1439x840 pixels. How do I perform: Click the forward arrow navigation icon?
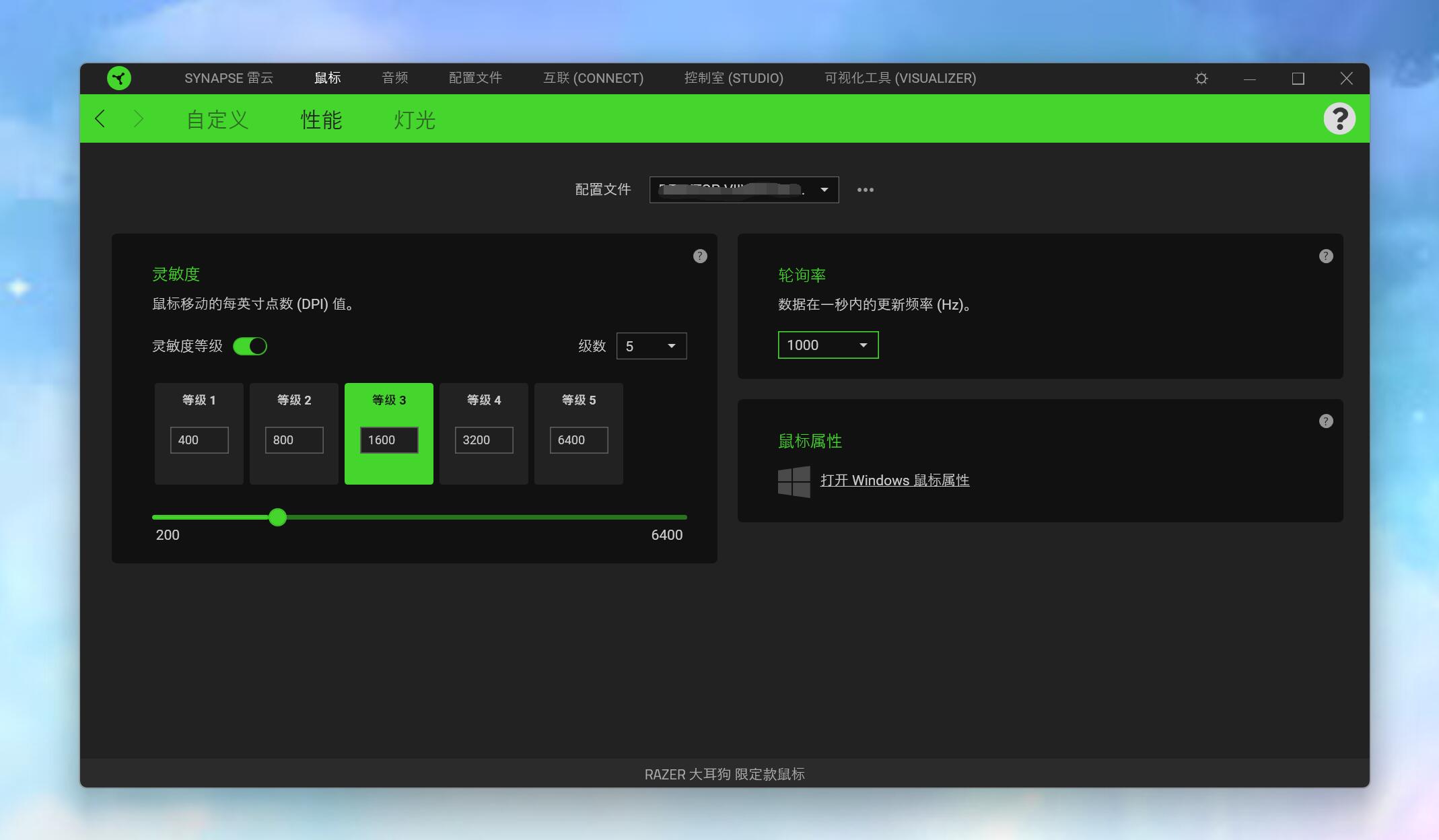(x=139, y=119)
